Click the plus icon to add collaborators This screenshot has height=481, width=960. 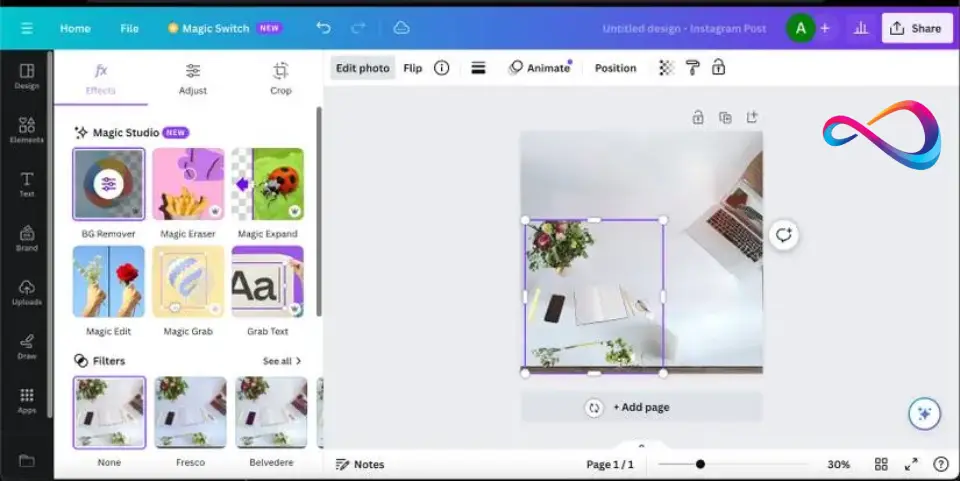825,28
